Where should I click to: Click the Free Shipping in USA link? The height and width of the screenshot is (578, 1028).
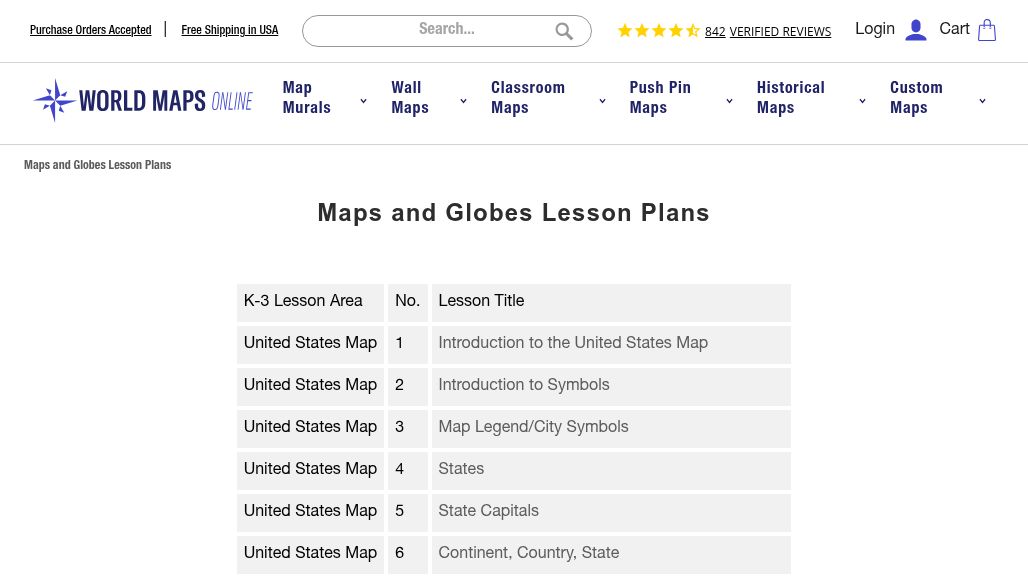tap(230, 30)
